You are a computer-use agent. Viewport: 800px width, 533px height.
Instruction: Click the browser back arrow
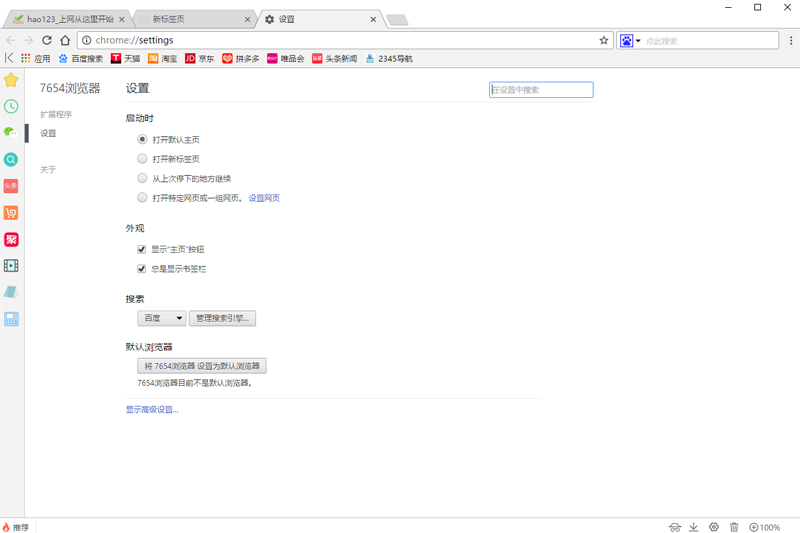(x=10, y=40)
